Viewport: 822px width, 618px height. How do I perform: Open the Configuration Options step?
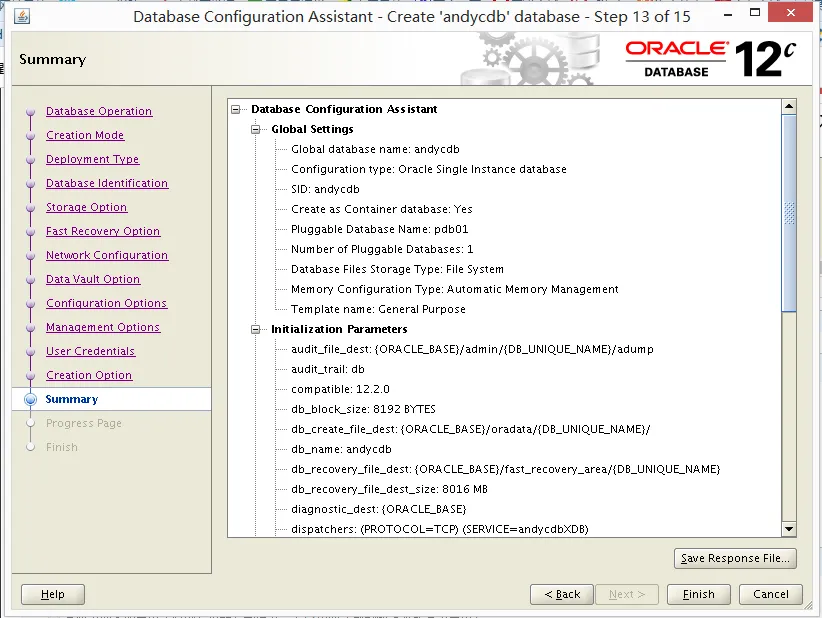pos(106,303)
